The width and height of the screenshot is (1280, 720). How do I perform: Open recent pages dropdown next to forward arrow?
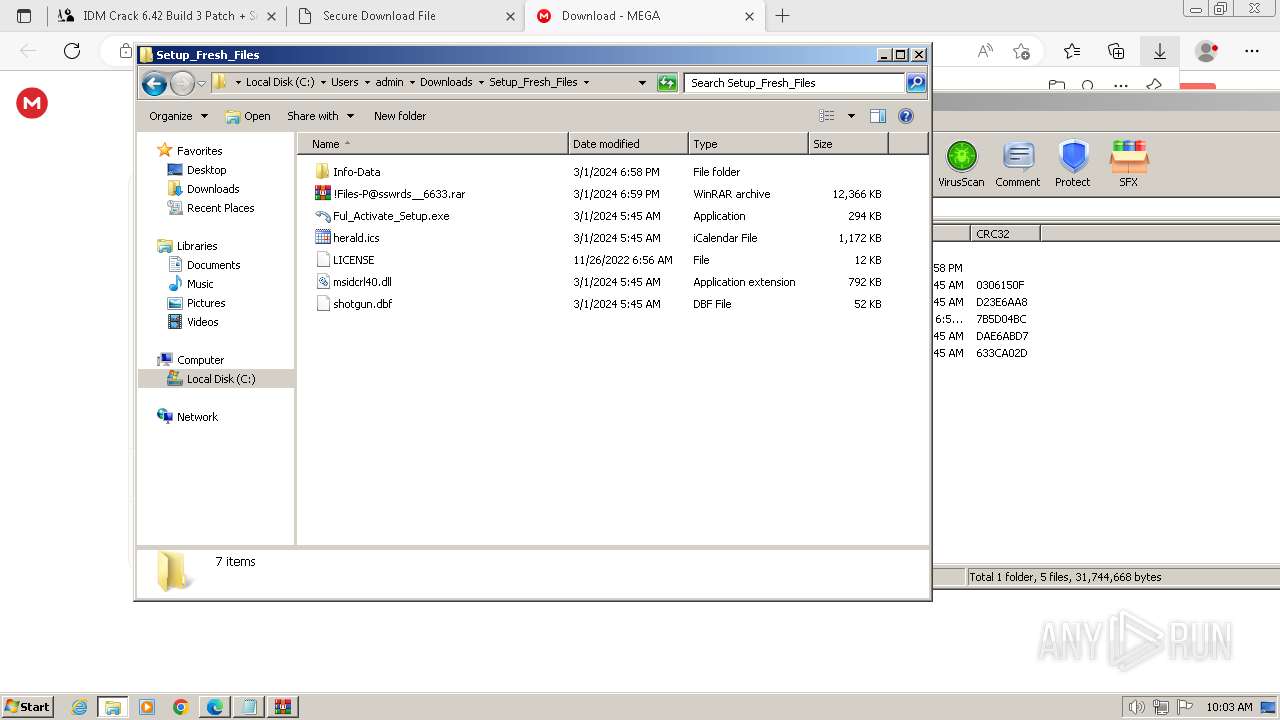tap(201, 83)
